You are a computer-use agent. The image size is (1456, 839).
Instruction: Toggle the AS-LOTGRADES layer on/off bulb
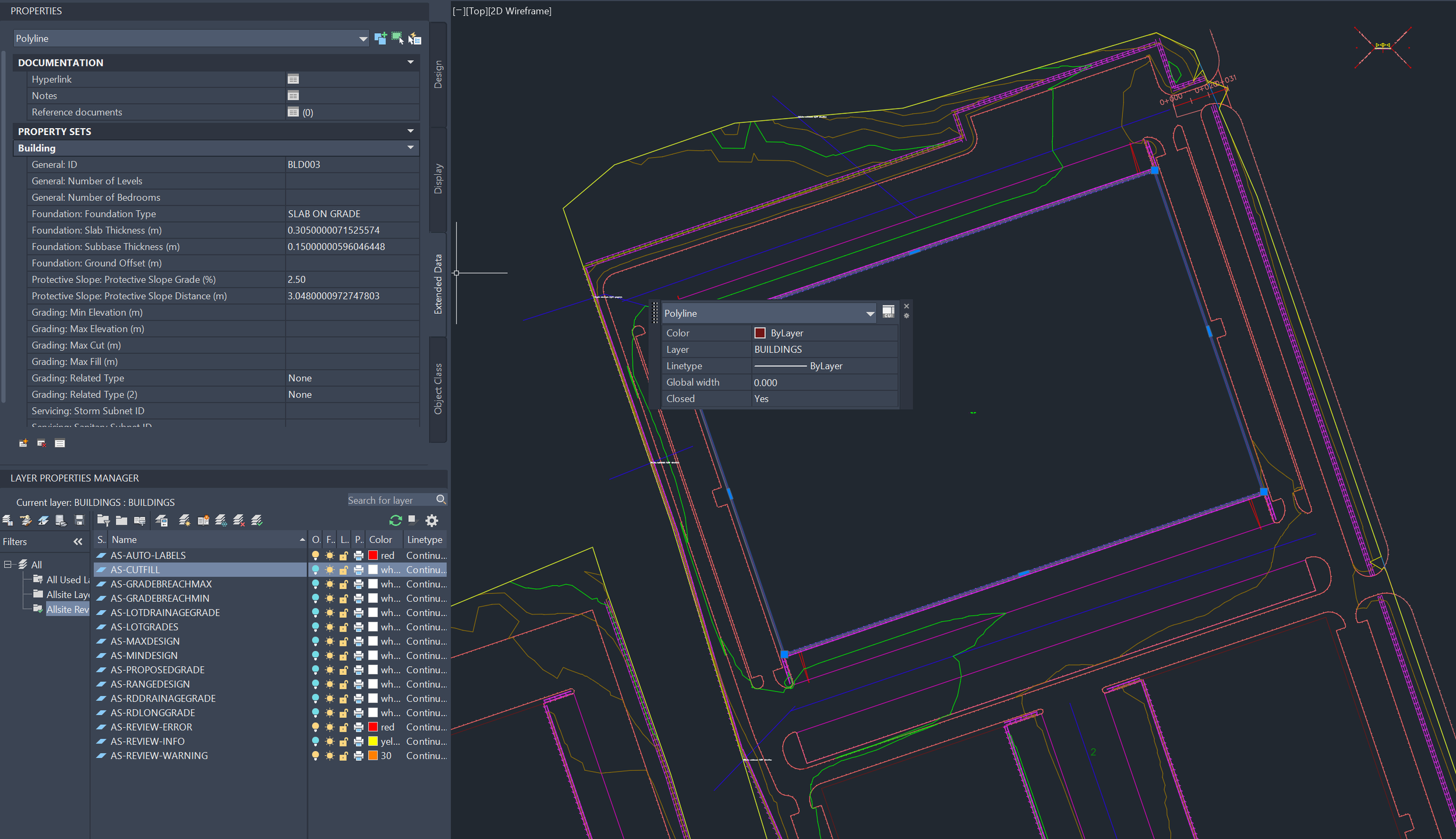316,627
